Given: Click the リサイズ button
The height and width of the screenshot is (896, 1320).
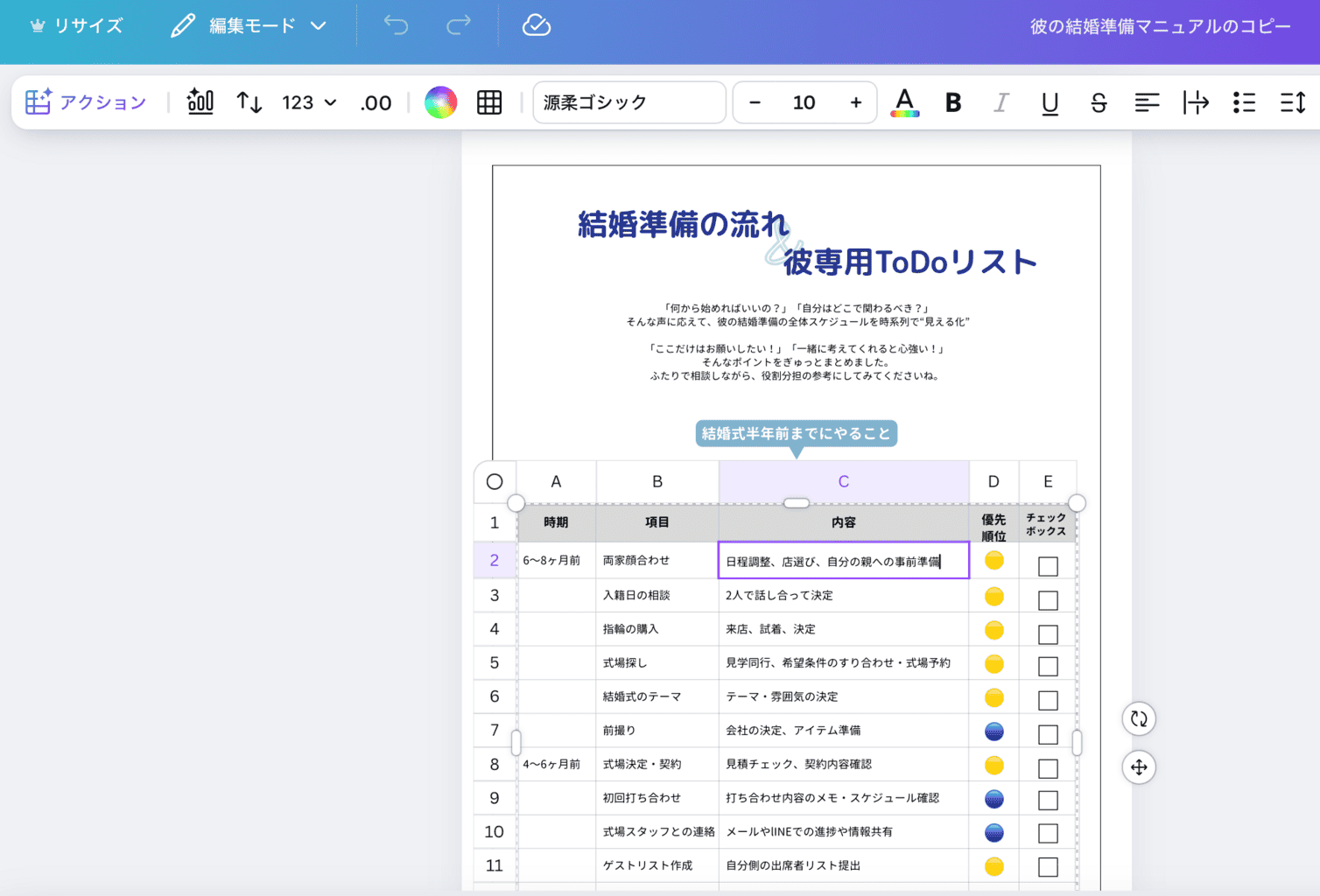Looking at the screenshot, I should 76,25.
